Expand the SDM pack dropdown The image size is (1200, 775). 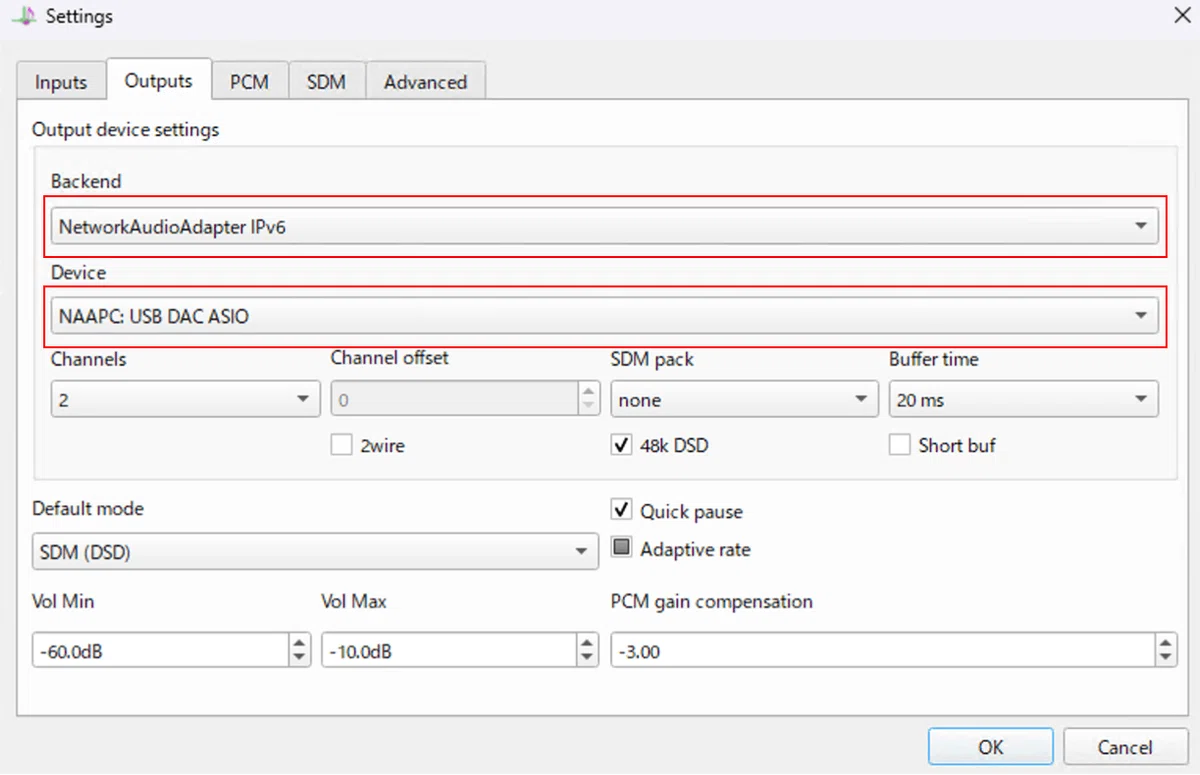coord(744,400)
